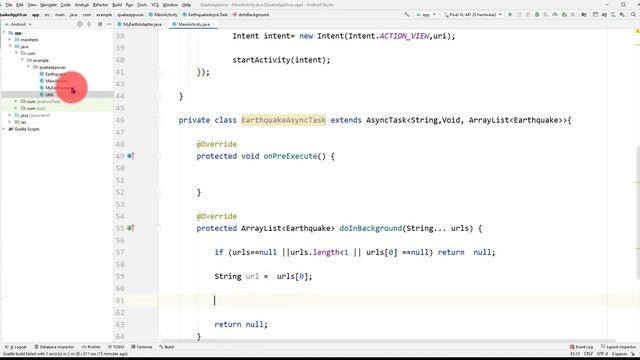This screenshot has width=640, height=360.
Task: Open the app run configuration dropdown
Action: pyautogui.click(x=426, y=15)
